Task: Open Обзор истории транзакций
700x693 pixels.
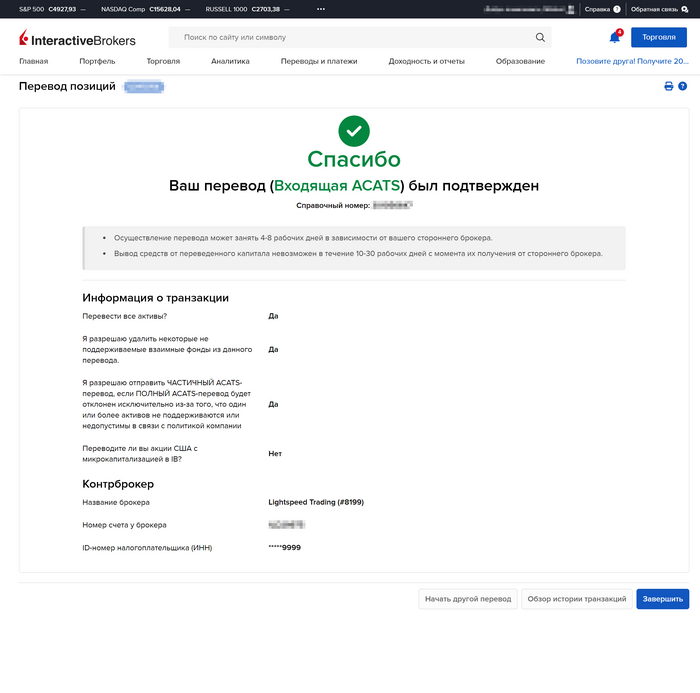Action: pyautogui.click(x=576, y=599)
